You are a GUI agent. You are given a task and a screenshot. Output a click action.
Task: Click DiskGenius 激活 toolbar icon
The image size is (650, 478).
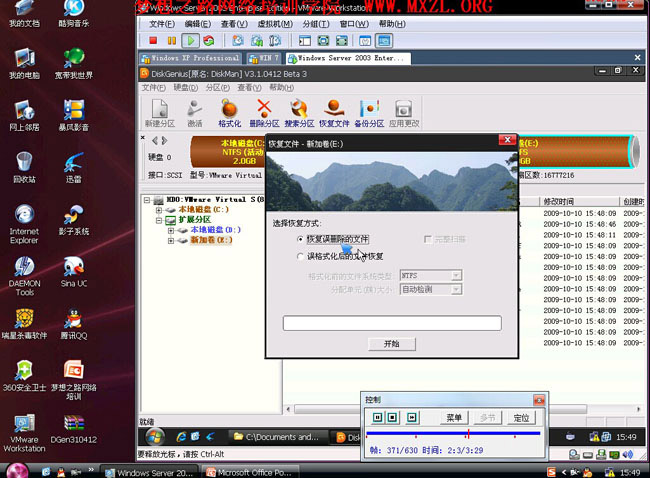pos(194,113)
